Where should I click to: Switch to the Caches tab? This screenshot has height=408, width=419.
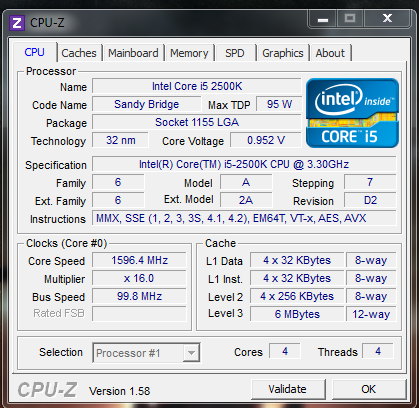pos(79,53)
